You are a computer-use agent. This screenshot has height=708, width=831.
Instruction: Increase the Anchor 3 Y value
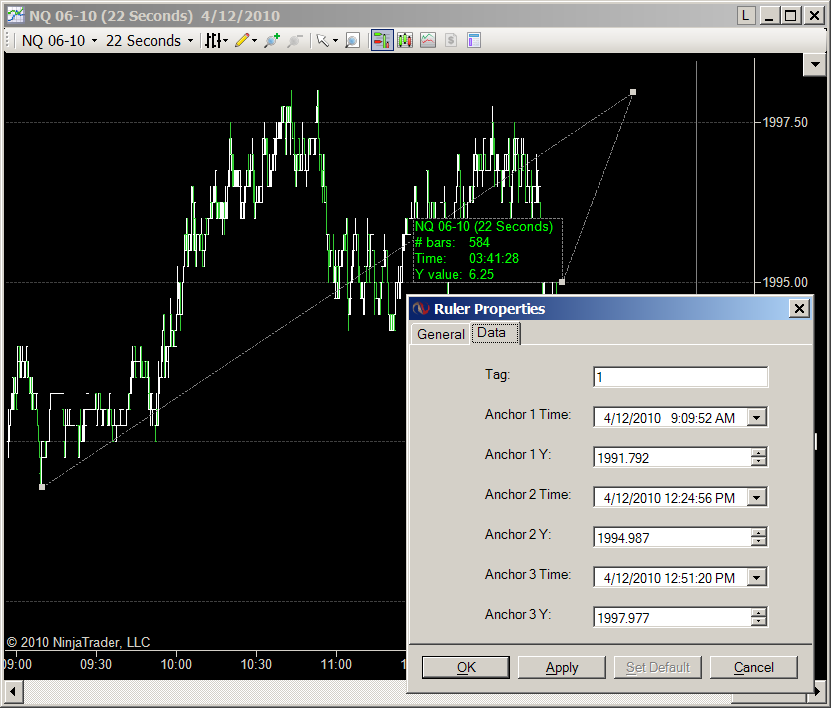[759, 613]
